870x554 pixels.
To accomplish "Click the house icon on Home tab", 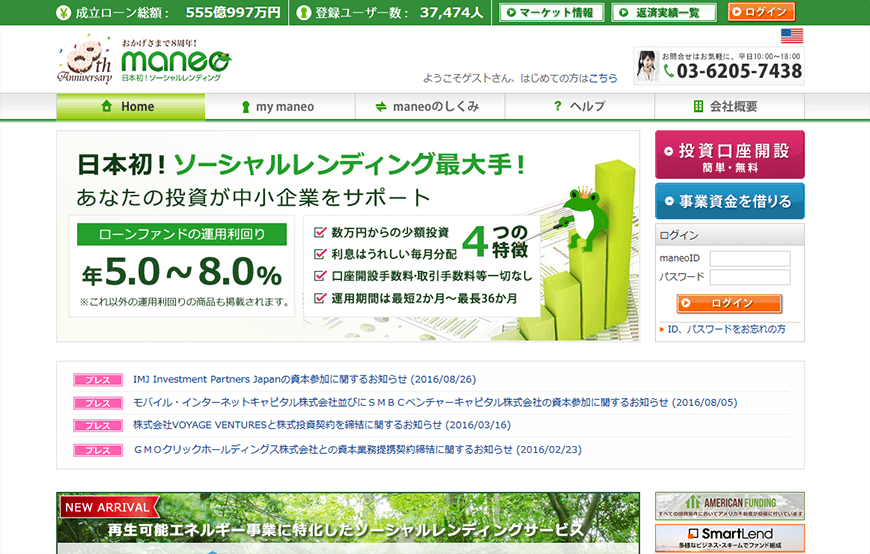I will [x=107, y=105].
